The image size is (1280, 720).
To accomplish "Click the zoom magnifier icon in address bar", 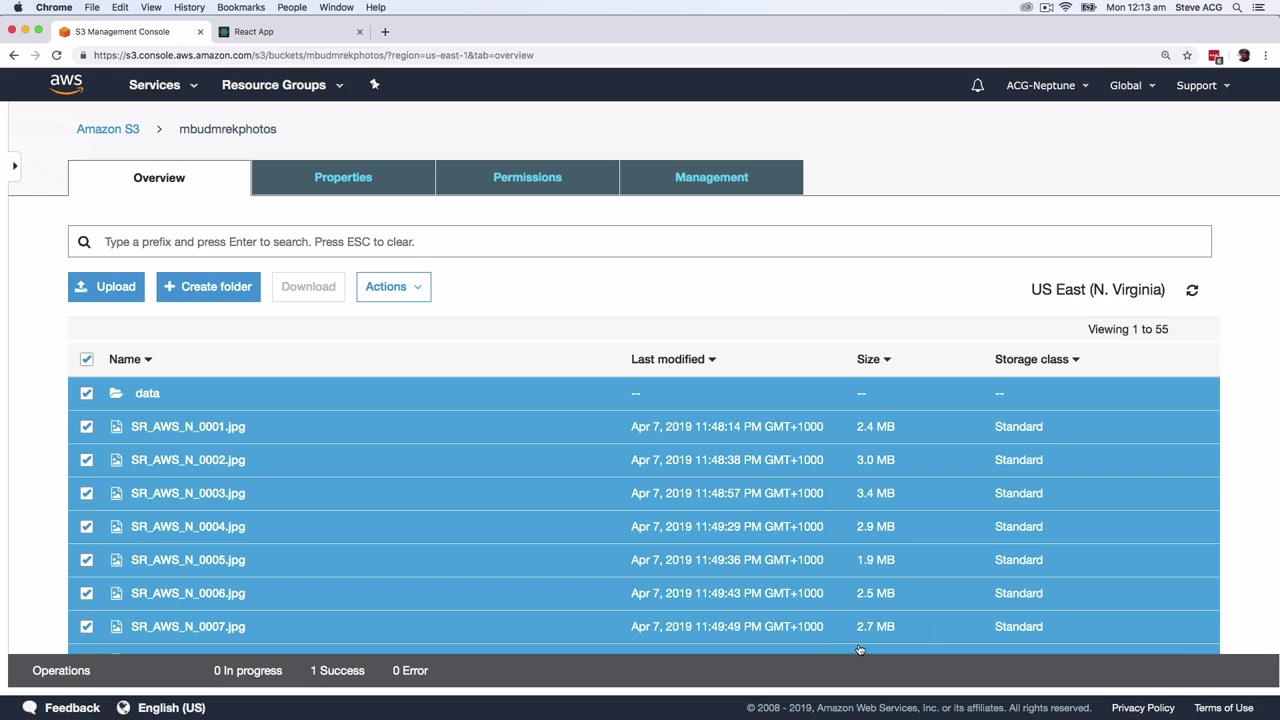I will click(x=1166, y=56).
